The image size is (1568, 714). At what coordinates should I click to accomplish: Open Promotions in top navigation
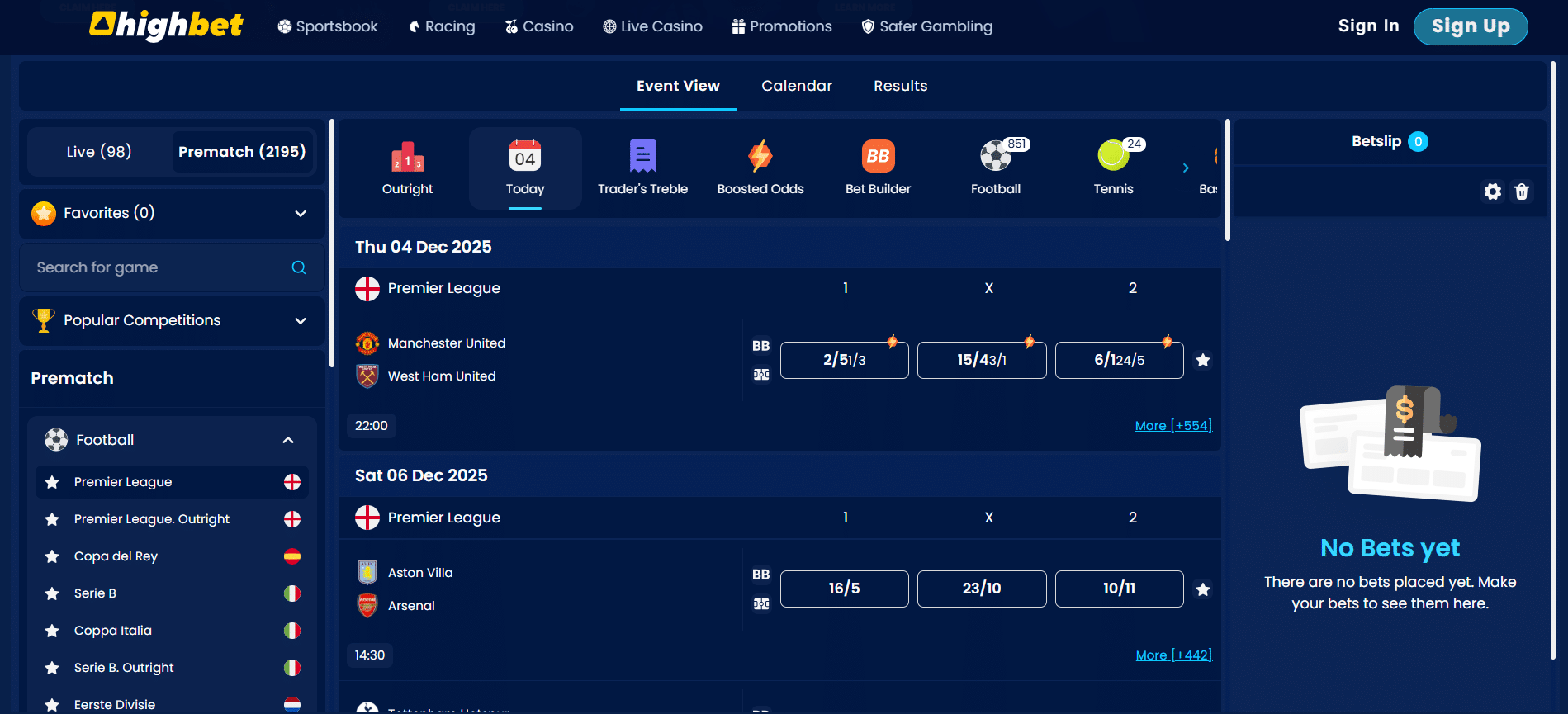click(x=782, y=26)
